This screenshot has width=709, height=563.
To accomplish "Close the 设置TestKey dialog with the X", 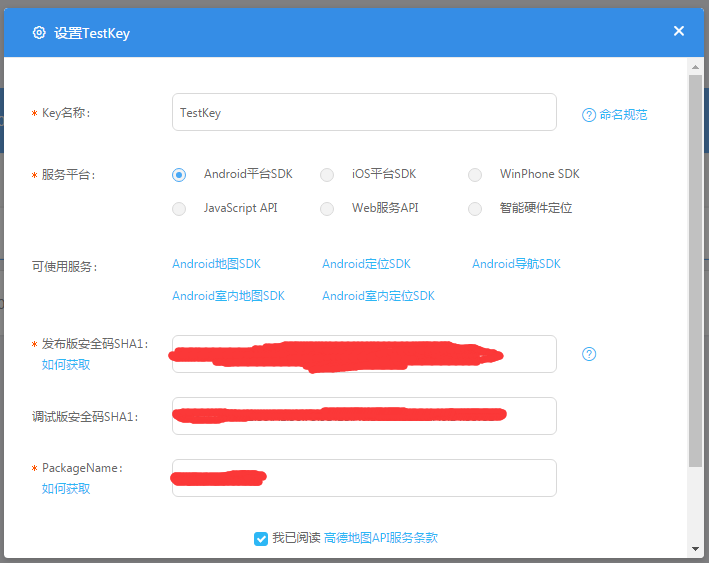I will coord(679,31).
